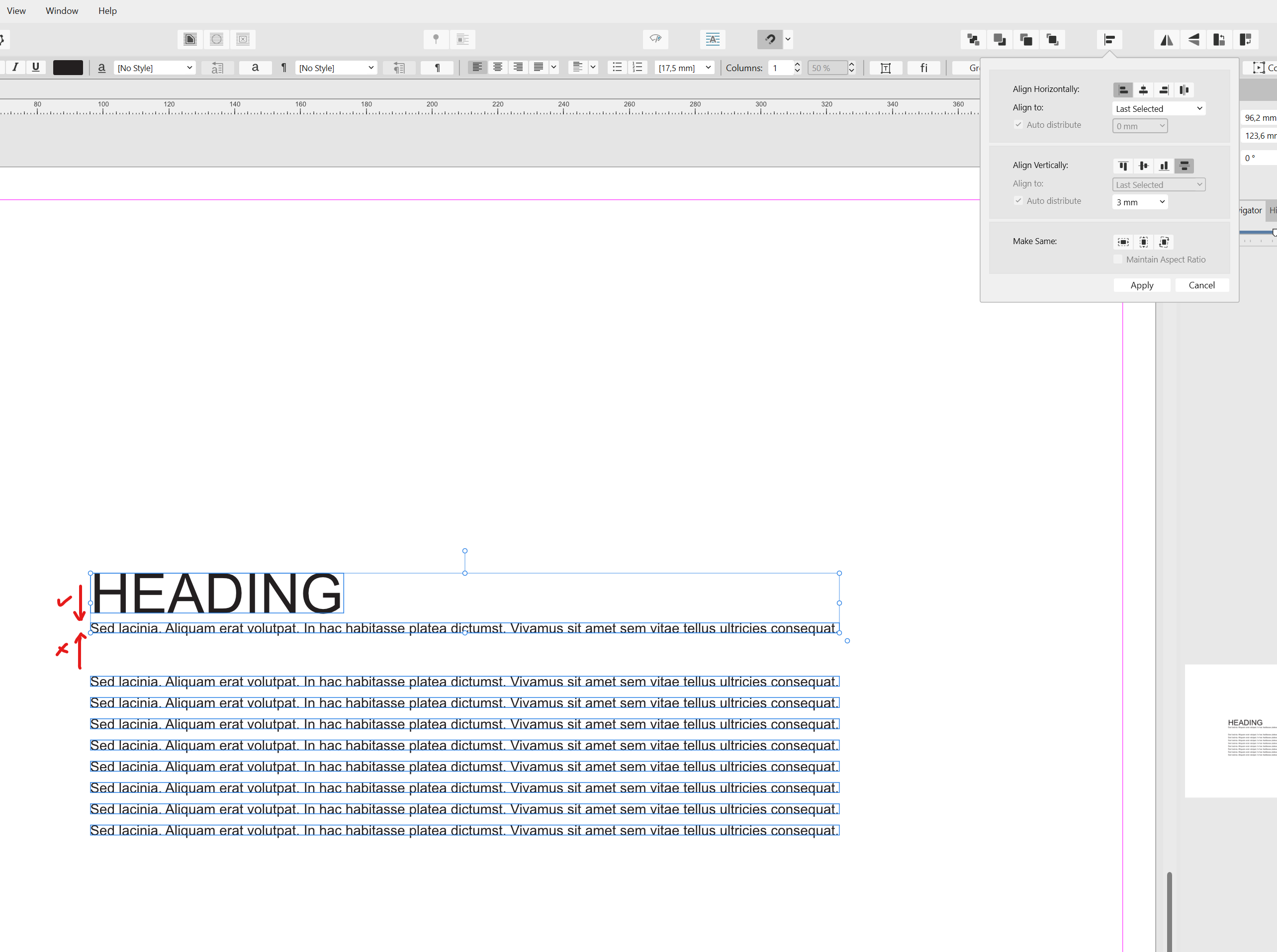Click Move to Front arrange icon
This screenshot has height=952, width=1277.
pyautogui.click(x=1052, y=39)
